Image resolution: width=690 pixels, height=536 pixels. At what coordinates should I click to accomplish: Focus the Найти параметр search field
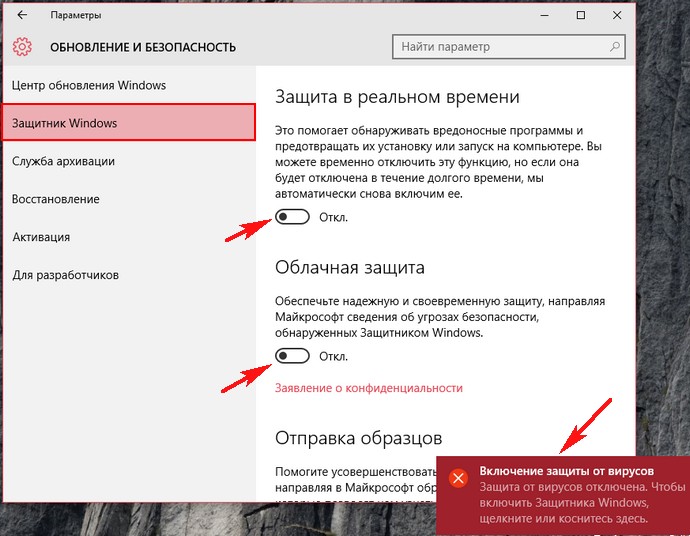pyautogui.click(x=500, y=47)
